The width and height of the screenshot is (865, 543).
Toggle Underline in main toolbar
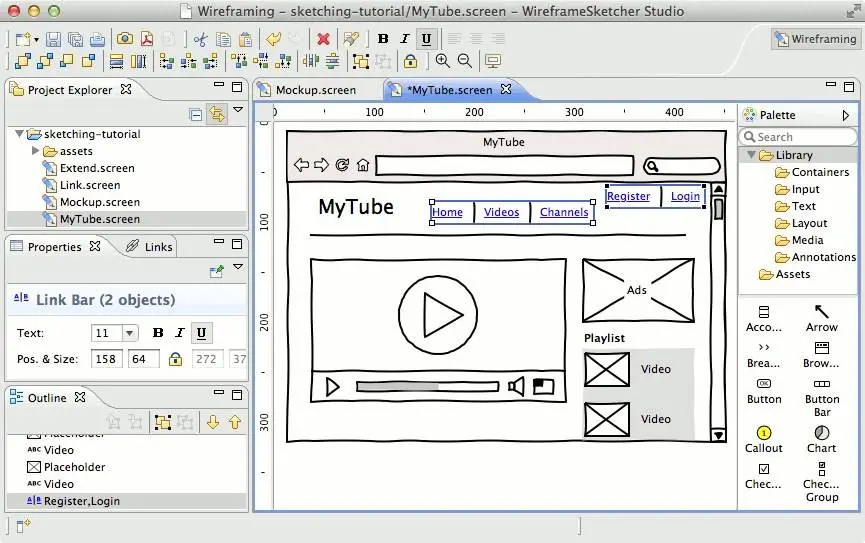(426, 39)
